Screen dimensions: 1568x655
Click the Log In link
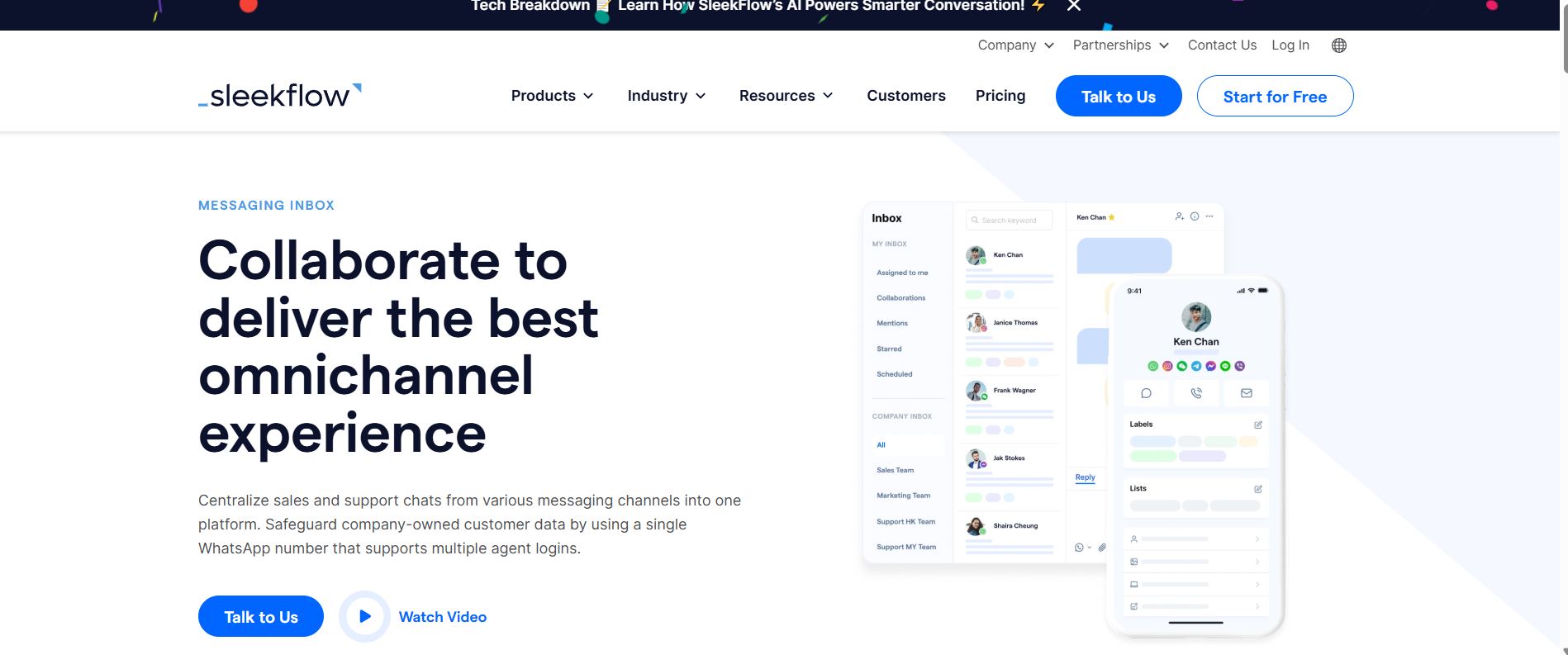(1290, 45)
